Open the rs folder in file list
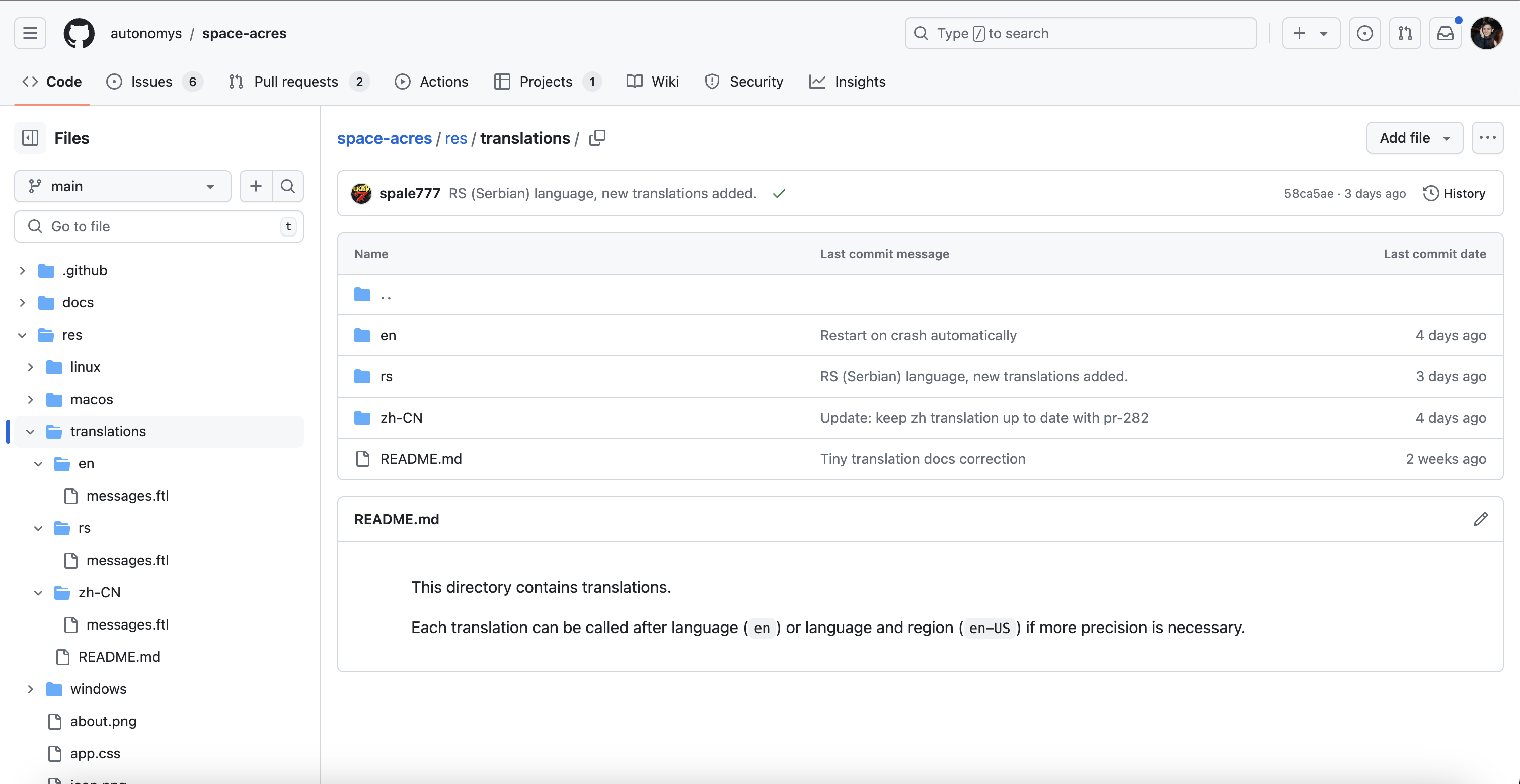This screenshot has width=1520, height=784. click(x=387, y=376)
